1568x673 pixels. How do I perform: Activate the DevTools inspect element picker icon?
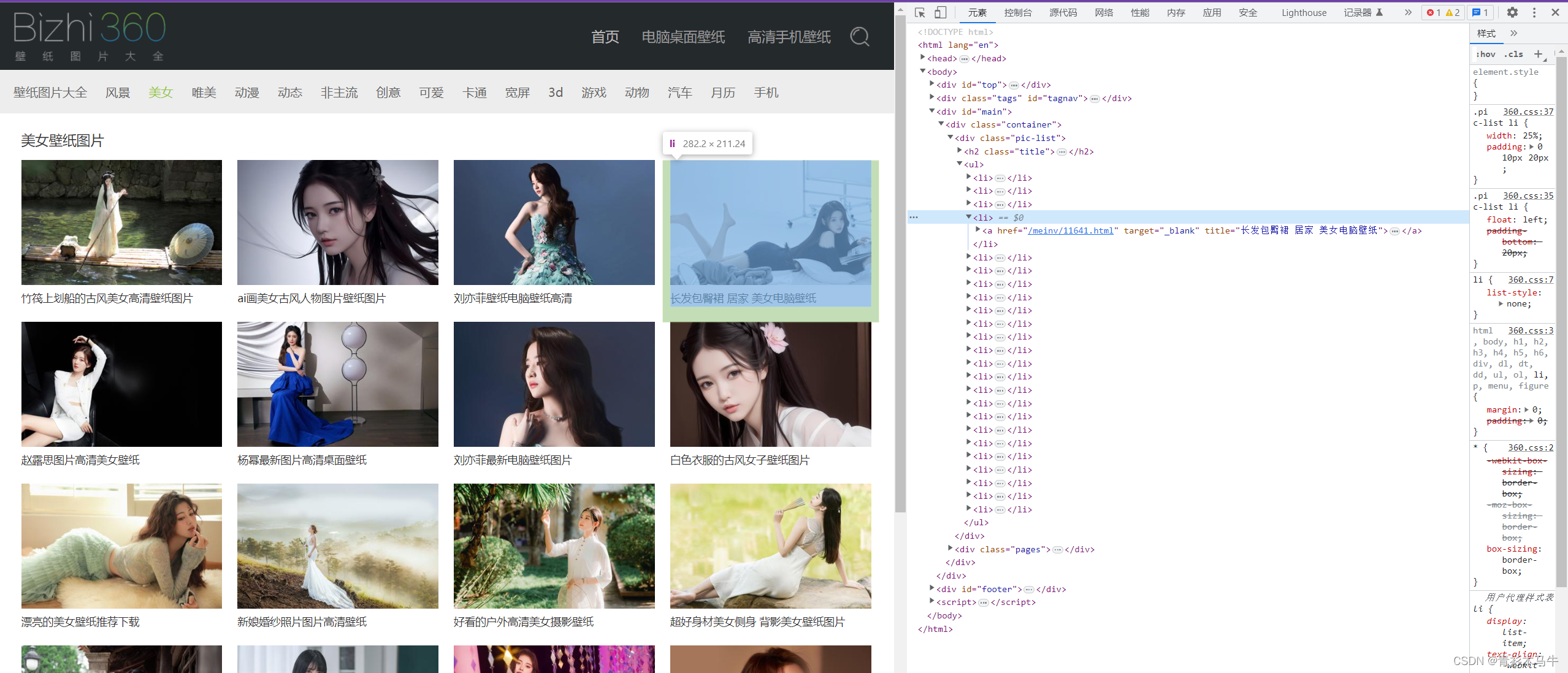pos(920,12)
